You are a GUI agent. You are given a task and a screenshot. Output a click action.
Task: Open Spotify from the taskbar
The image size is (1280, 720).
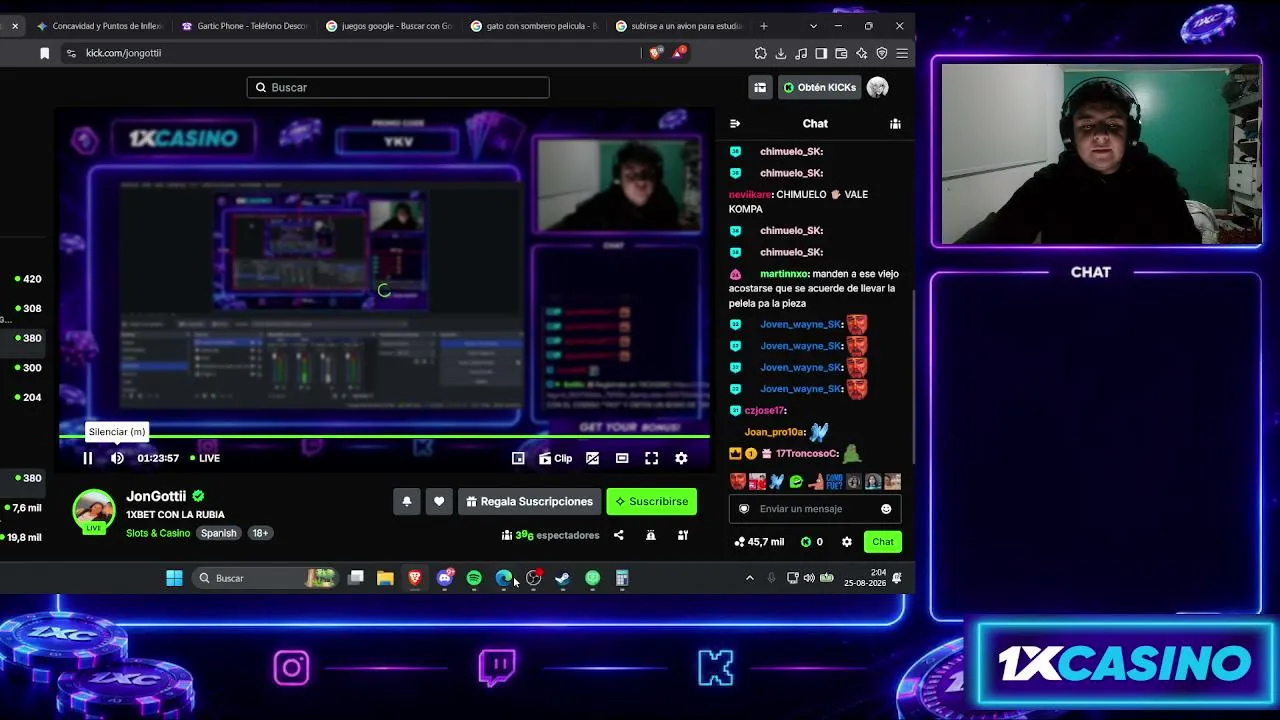click(474, 578)
